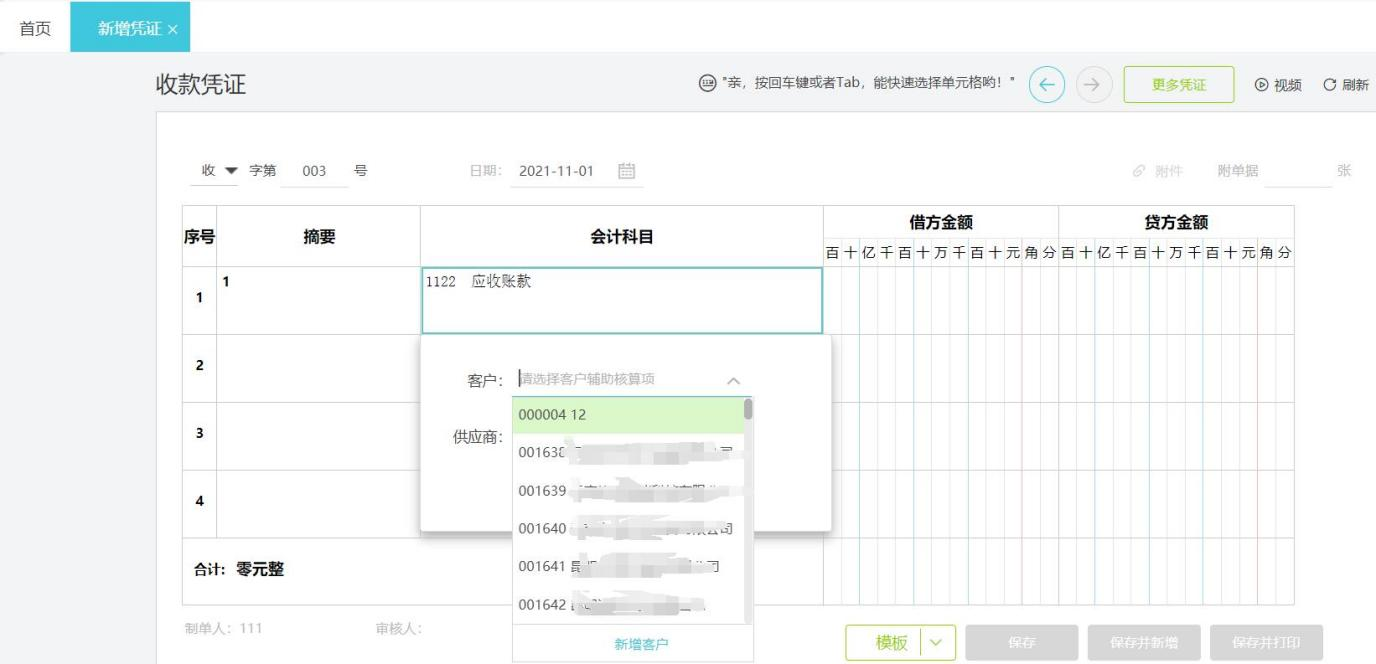Expand the 模板 button dropdown arrow
The image size is (1376, 664).
(x=937, y=643)
